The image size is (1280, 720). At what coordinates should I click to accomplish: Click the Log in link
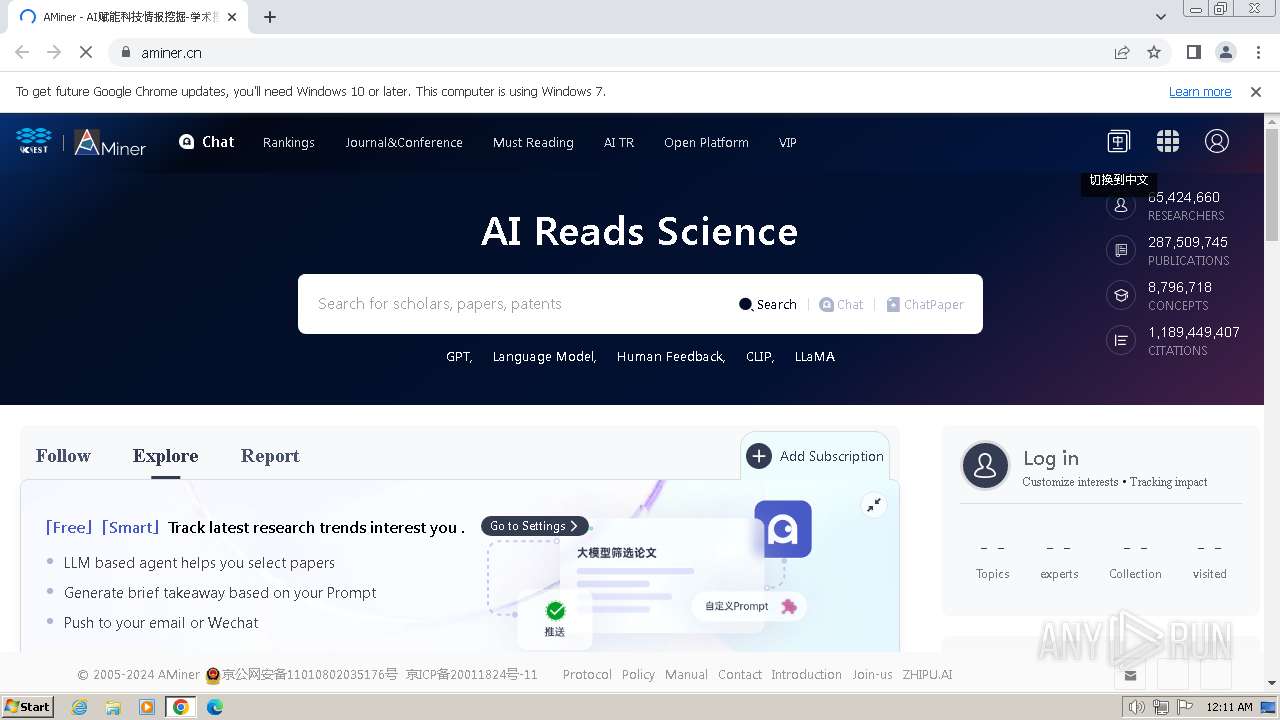click(1050, 458)
